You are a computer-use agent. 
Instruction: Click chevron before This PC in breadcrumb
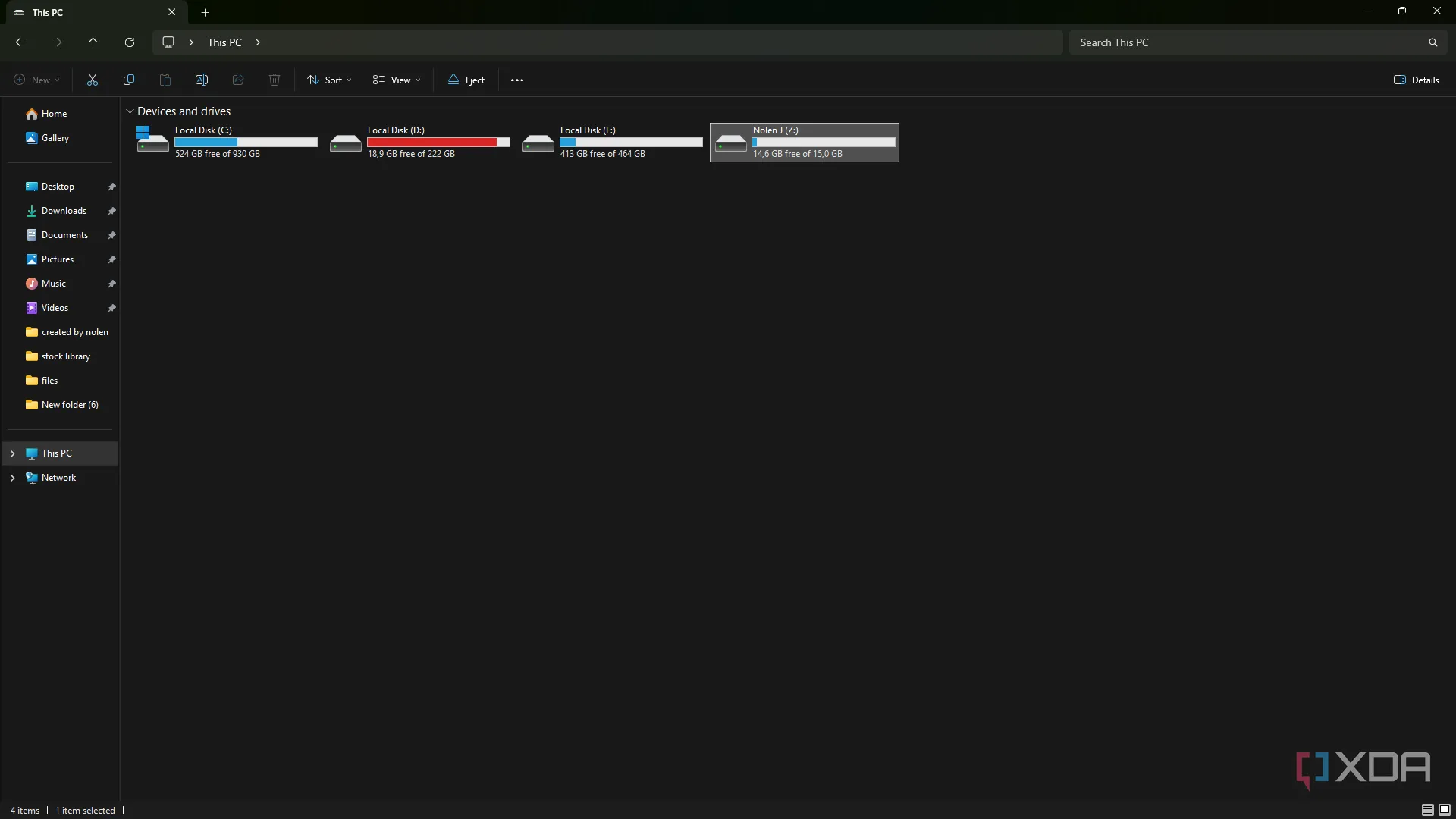191,42
